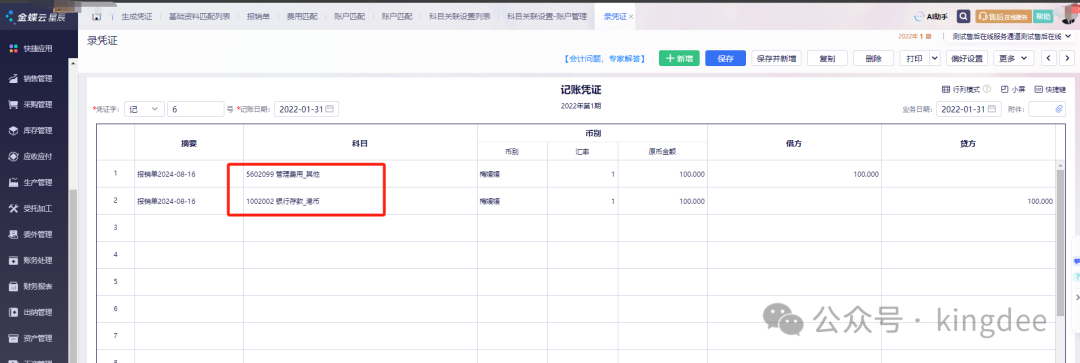Click the search magnifier icon in header
The height and width of the screenshot is (363, 1080).
click(964, 16)
